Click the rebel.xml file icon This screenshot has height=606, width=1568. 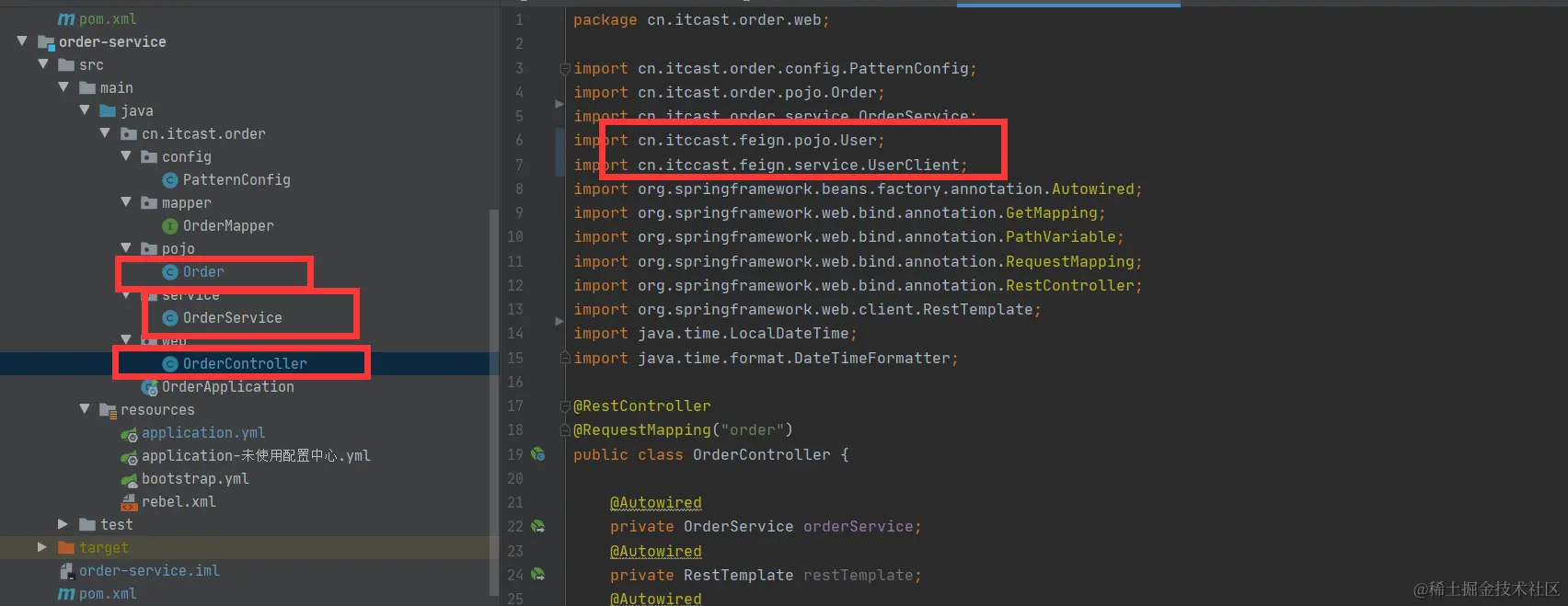[129, 502]
